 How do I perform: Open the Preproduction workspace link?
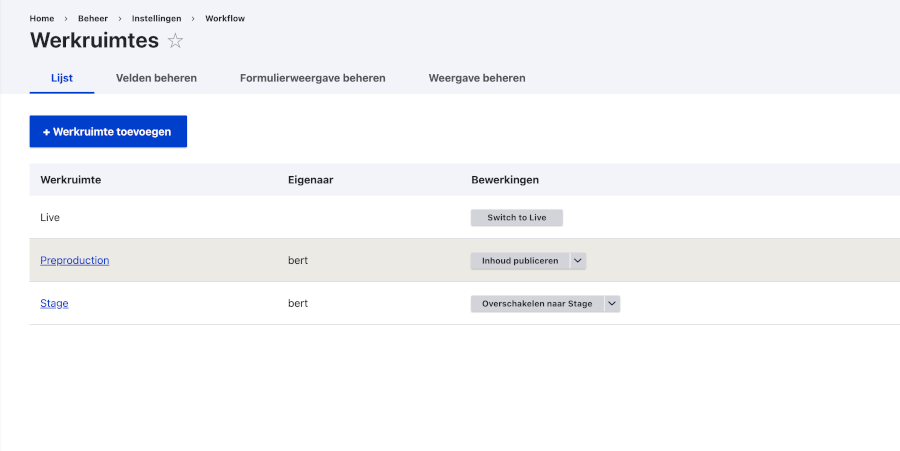click(x=75, y=261)
